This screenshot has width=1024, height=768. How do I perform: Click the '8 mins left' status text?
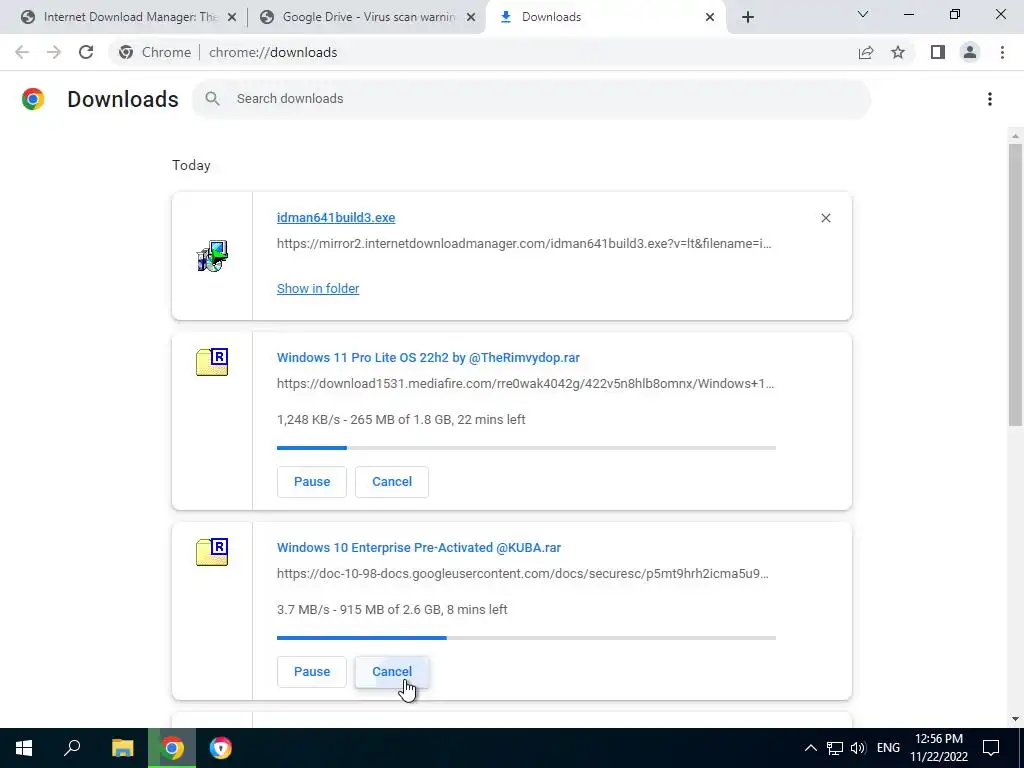pos(477,610)
